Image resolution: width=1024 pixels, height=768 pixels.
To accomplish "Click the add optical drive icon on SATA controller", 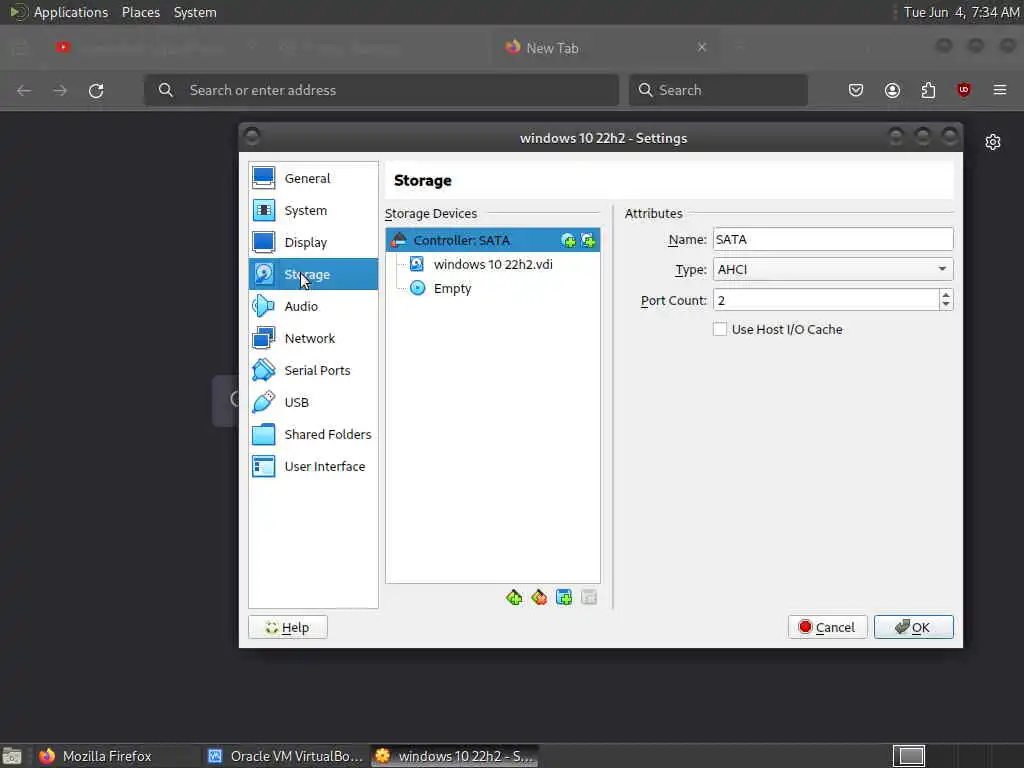I will coord(569,240).
